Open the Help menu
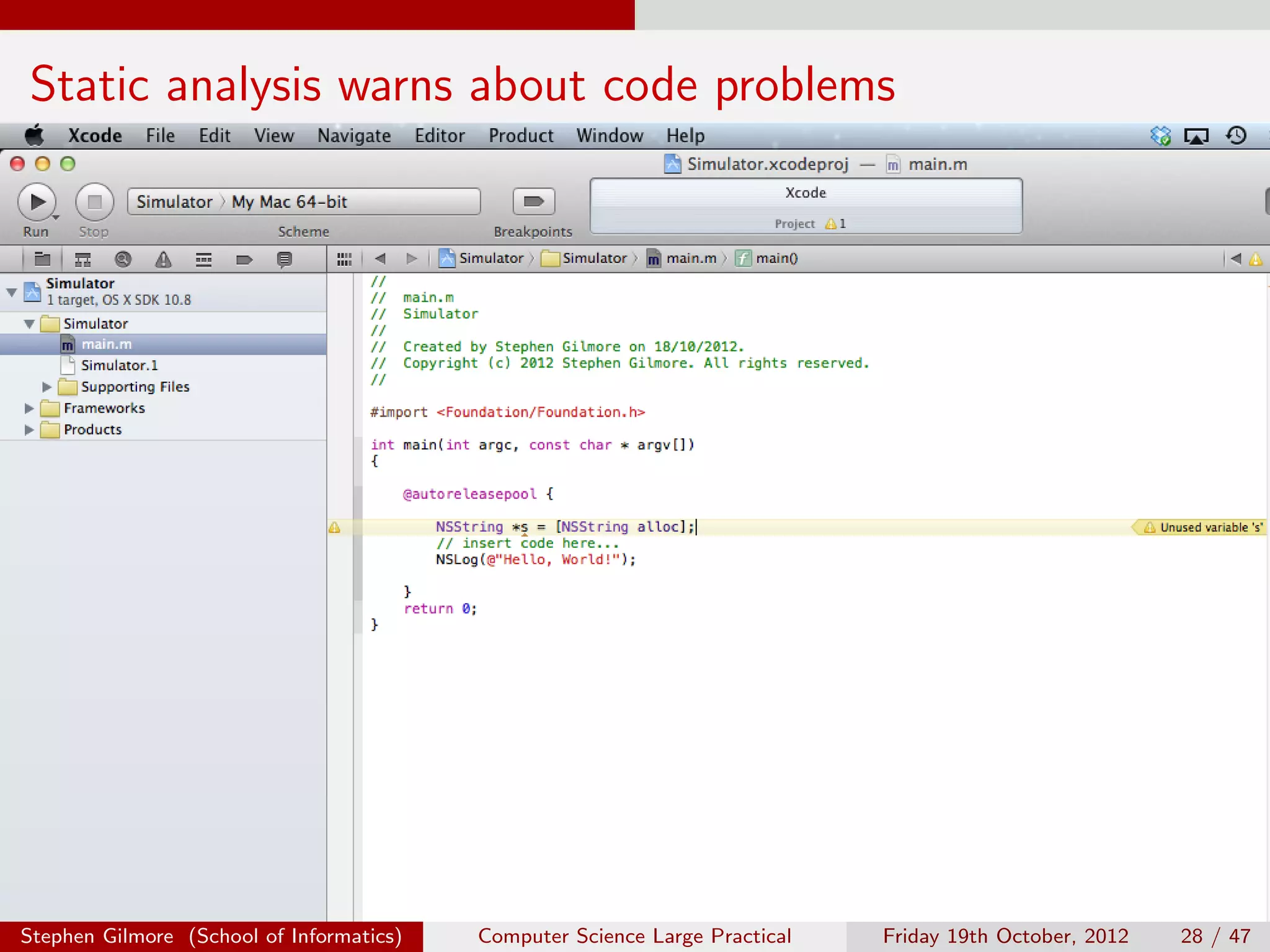 (x=685, y=136)
